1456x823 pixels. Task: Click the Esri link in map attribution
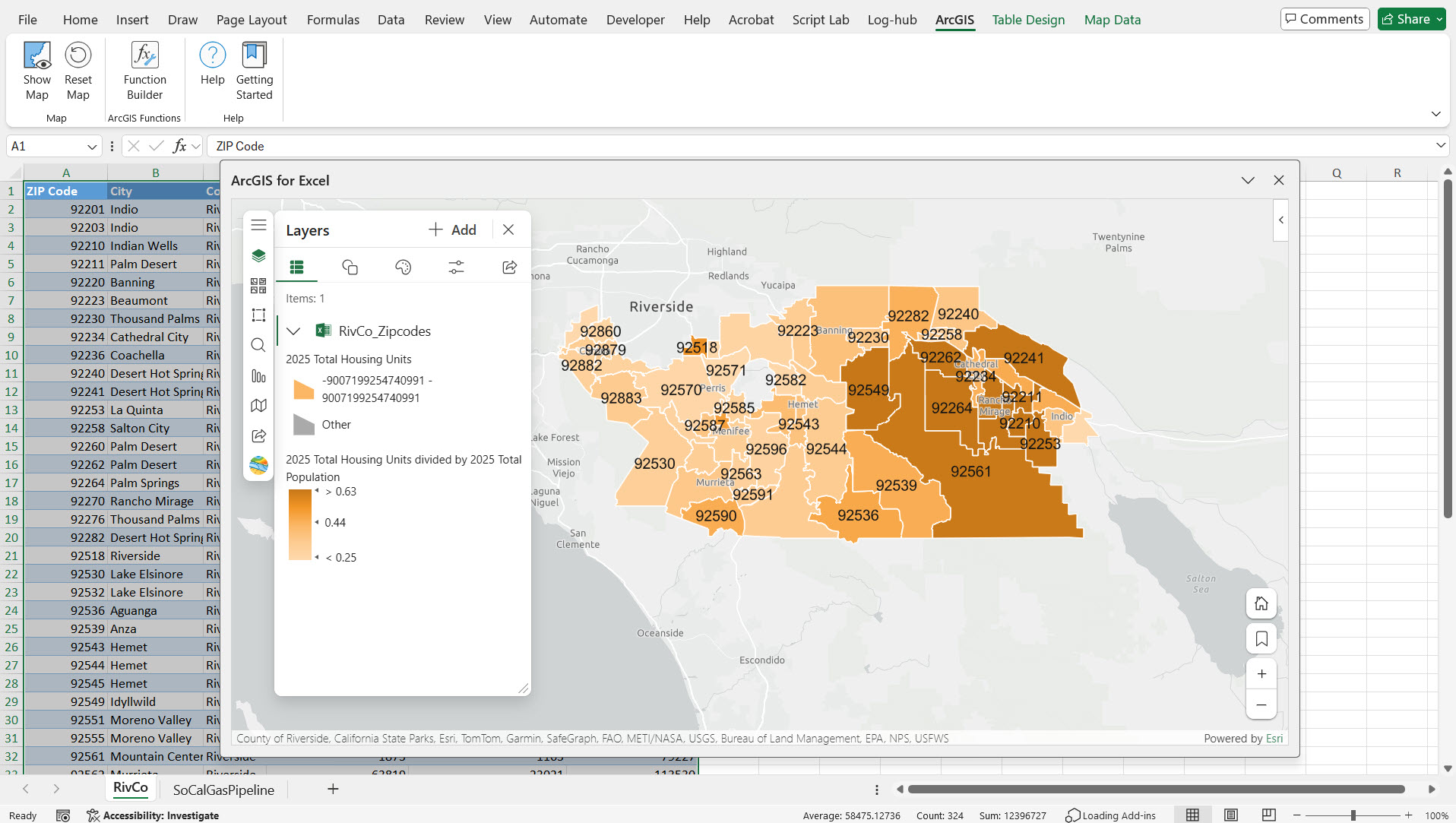click(1274, 739)
